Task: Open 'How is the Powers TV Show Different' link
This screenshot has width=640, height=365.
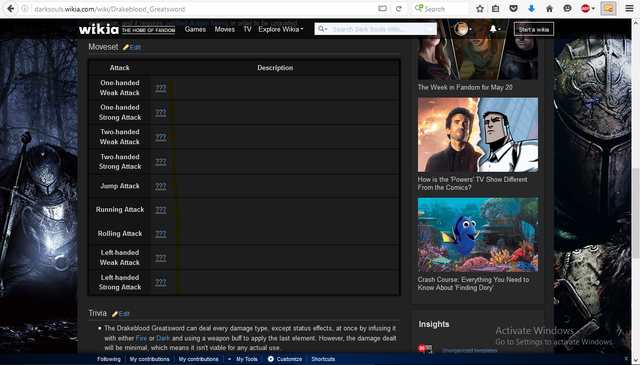Action: pos(472,183)
